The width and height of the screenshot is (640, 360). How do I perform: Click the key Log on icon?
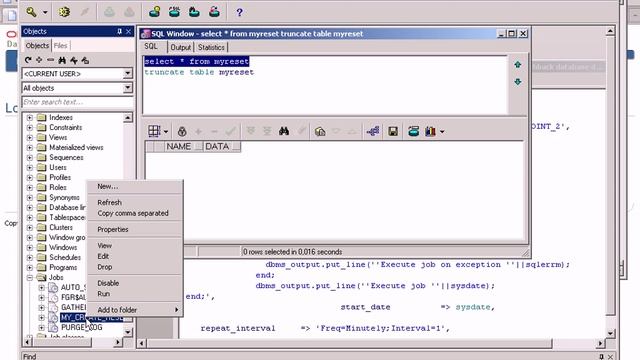pyautogui.click(x=31, y=12)
